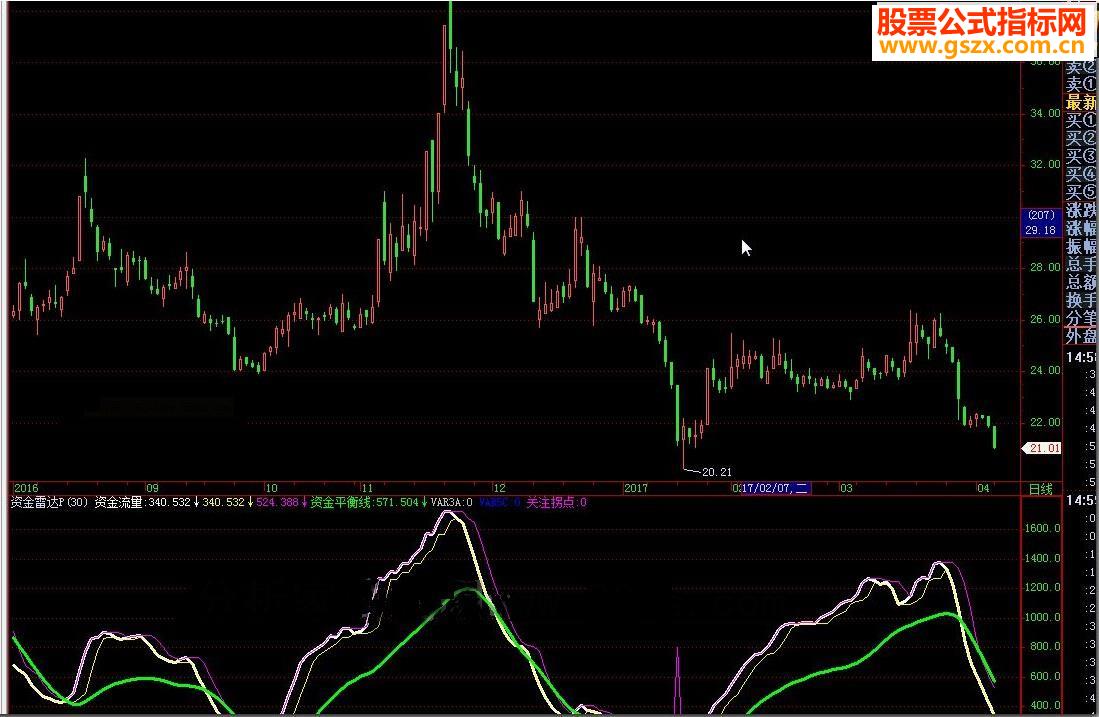The height and width of the screenshot is (717, 1099).
Task: Click the 28.00 price axis label
Action: (x=1045, y=267)
